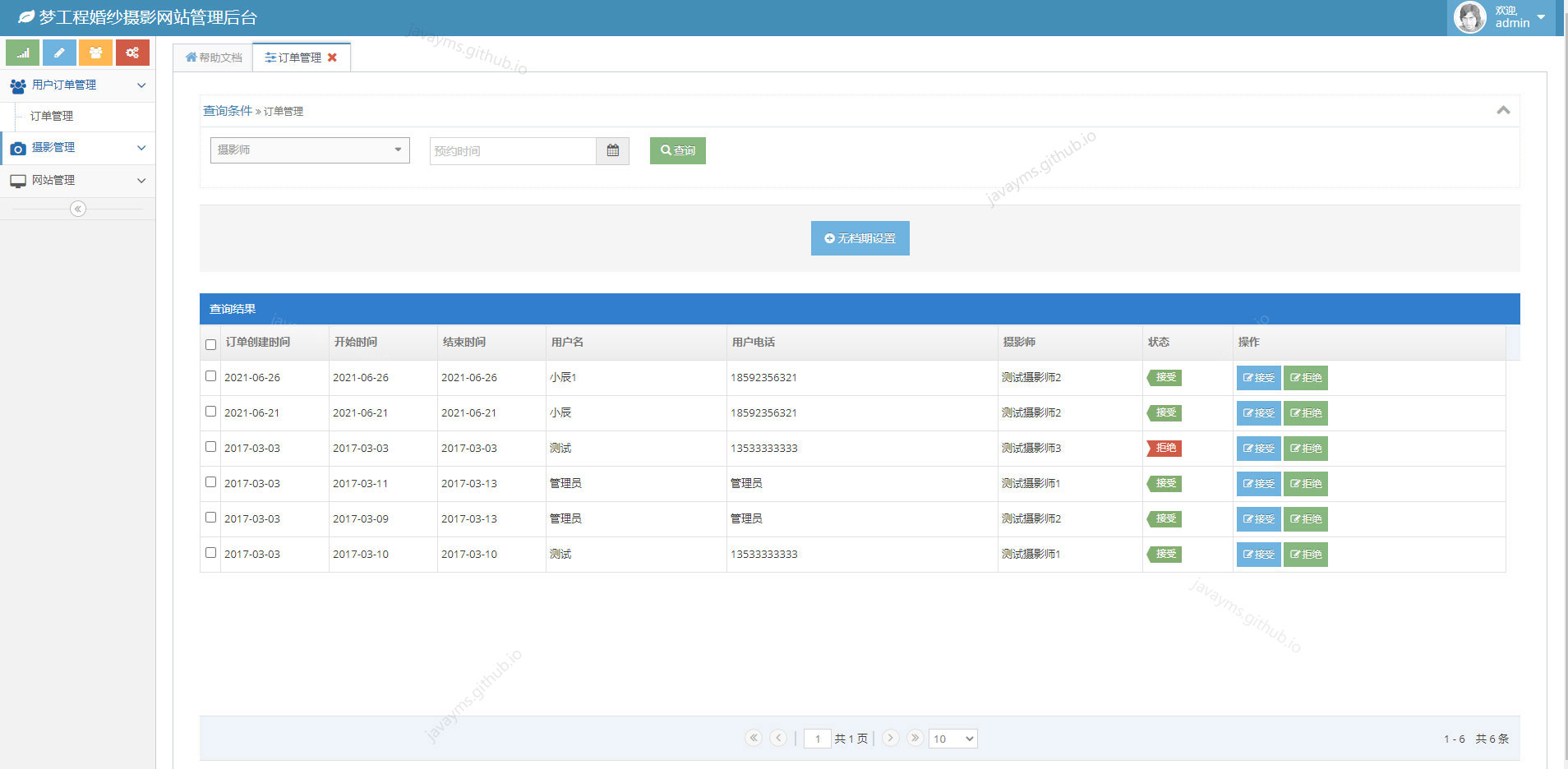The image size is (1568, 769).
Task: Select the green statistics icon in the sidebar
Action: (x=22, y=52)
